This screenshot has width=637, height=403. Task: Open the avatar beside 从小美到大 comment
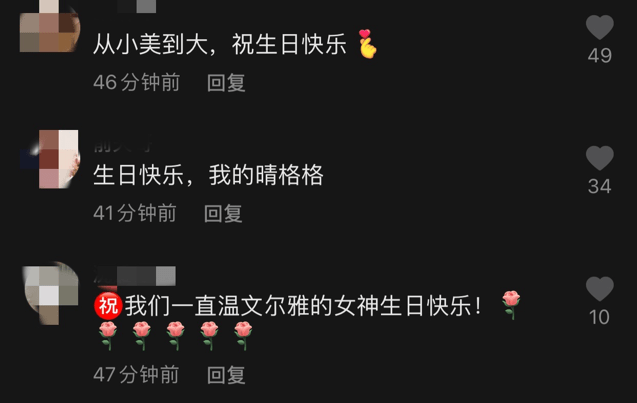[x=50, y=26]
